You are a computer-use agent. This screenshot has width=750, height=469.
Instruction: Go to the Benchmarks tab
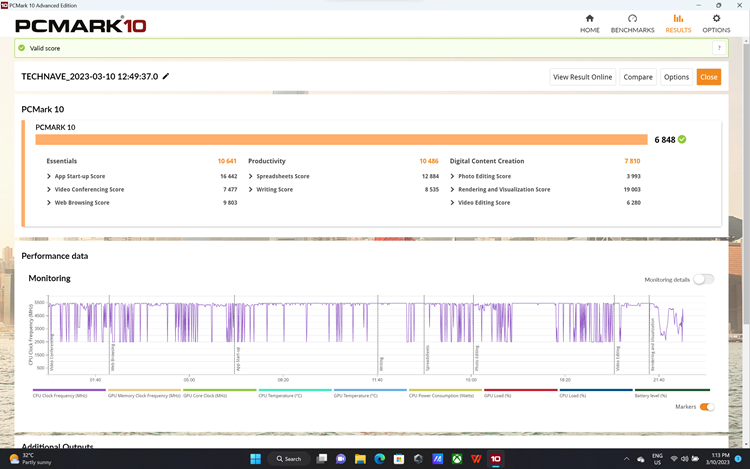632,23
